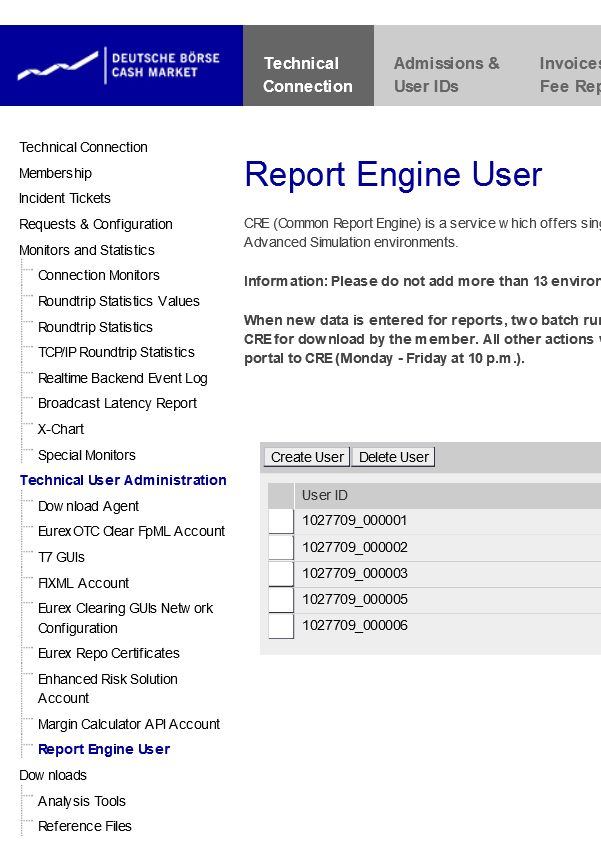Open TCP/IP Roundtrip Statistics
The width and height of the screenshot is (601, 844).
click(x=116, y=353)
